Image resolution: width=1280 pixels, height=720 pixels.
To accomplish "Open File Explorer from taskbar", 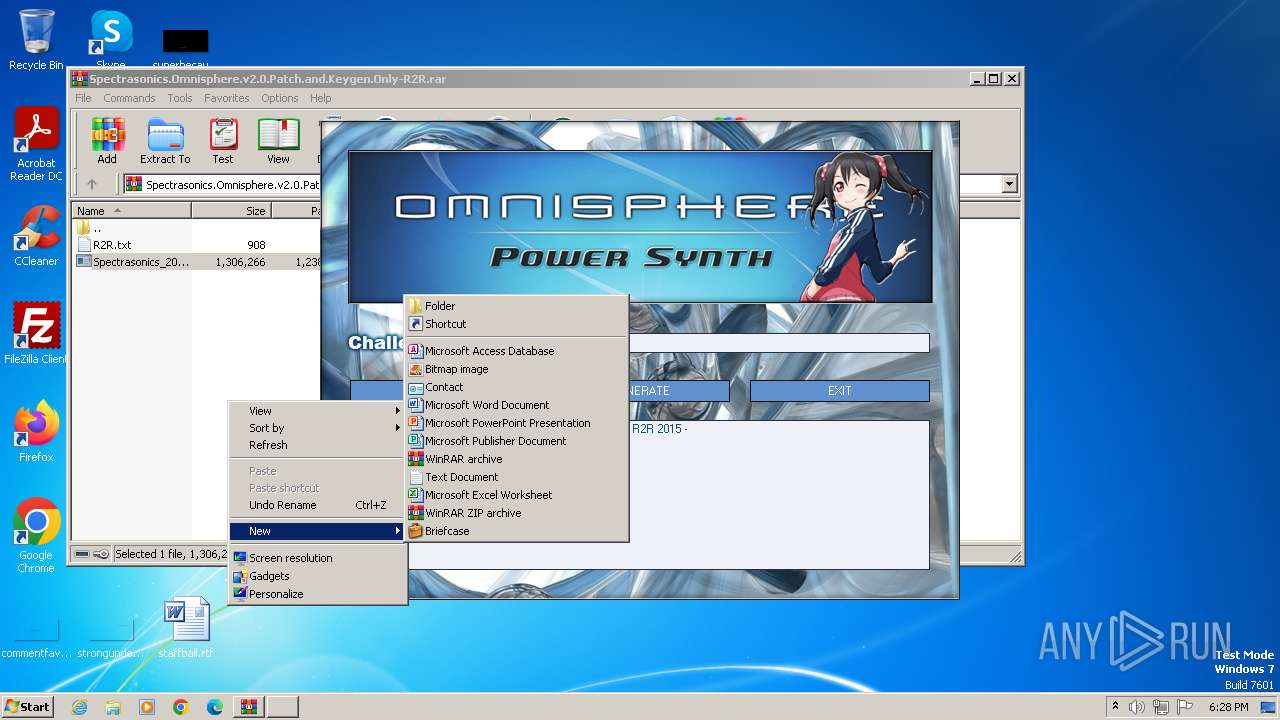I will [x=113, y=707].
